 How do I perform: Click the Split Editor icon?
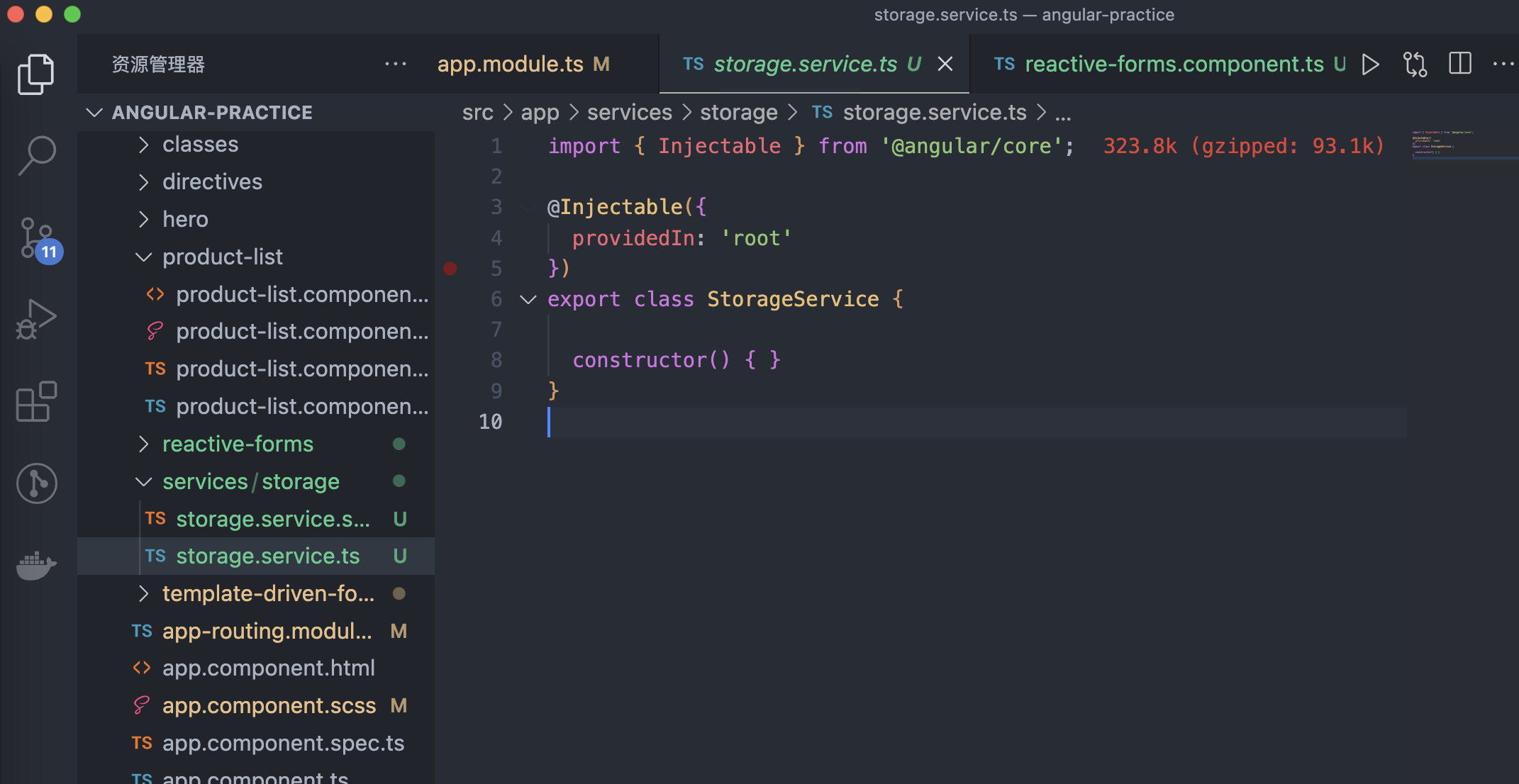click(1459, 65)
